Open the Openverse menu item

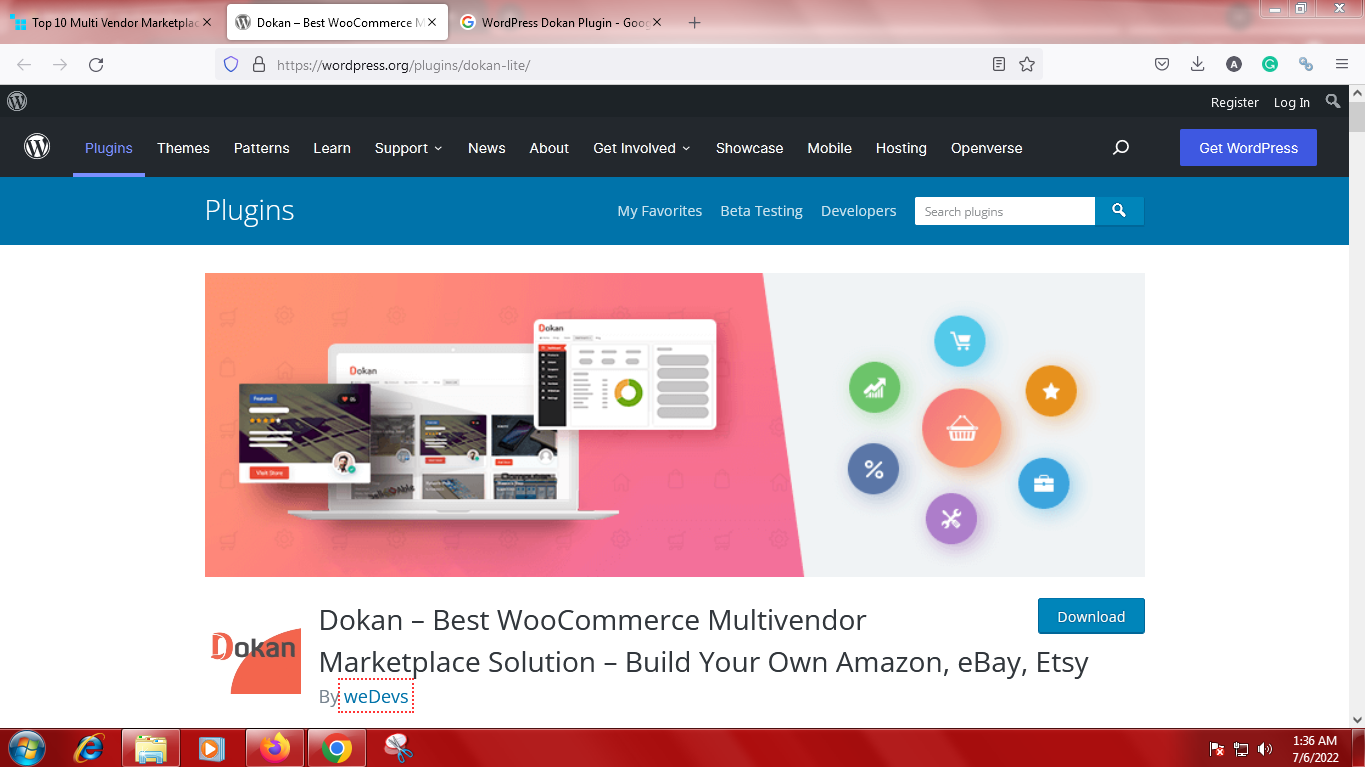[x=987, y=148]
